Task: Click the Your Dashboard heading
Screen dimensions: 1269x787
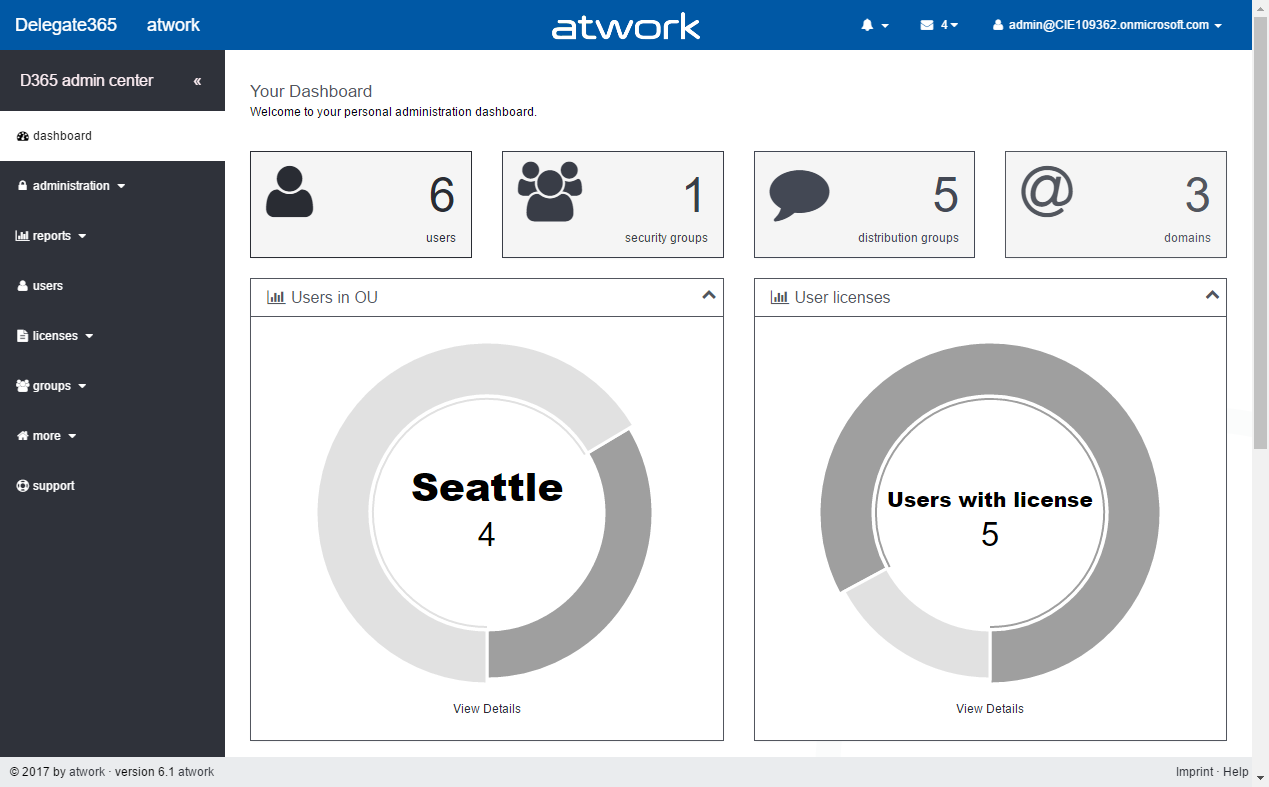Action: 311,91
